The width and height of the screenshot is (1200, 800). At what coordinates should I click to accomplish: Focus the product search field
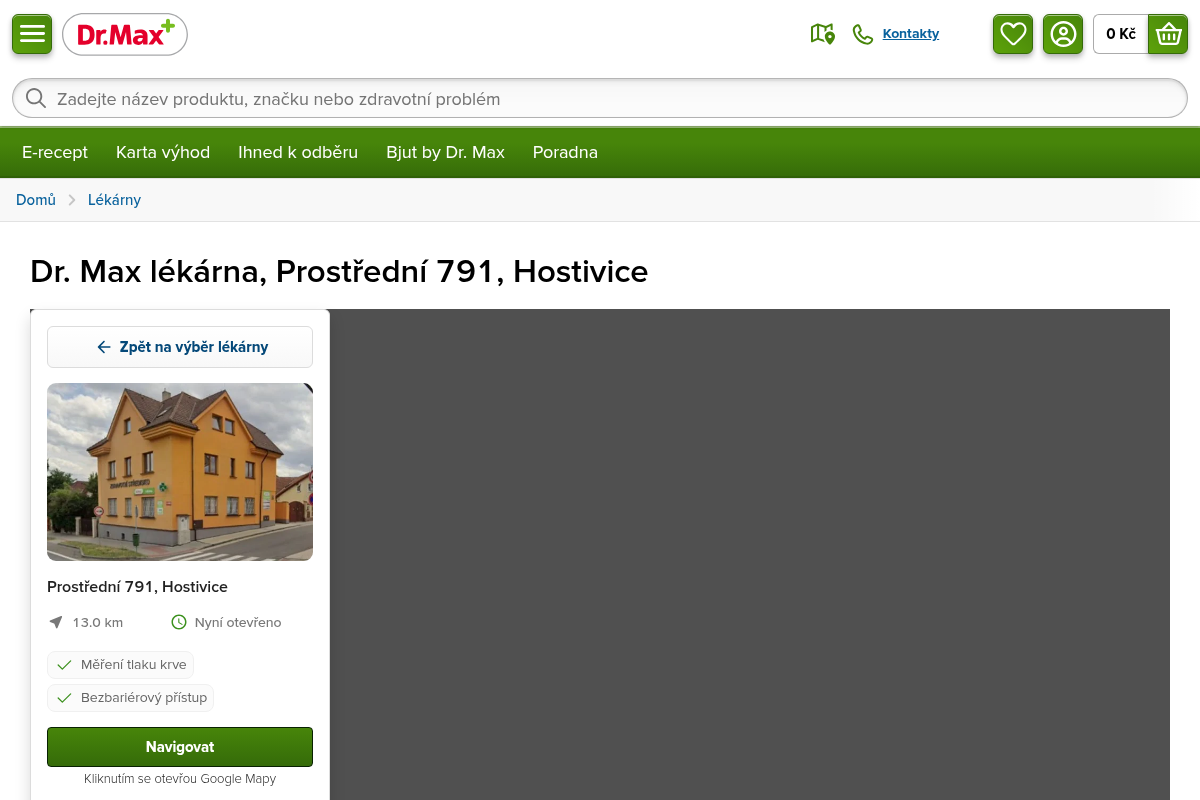click(x=600, y=98)
